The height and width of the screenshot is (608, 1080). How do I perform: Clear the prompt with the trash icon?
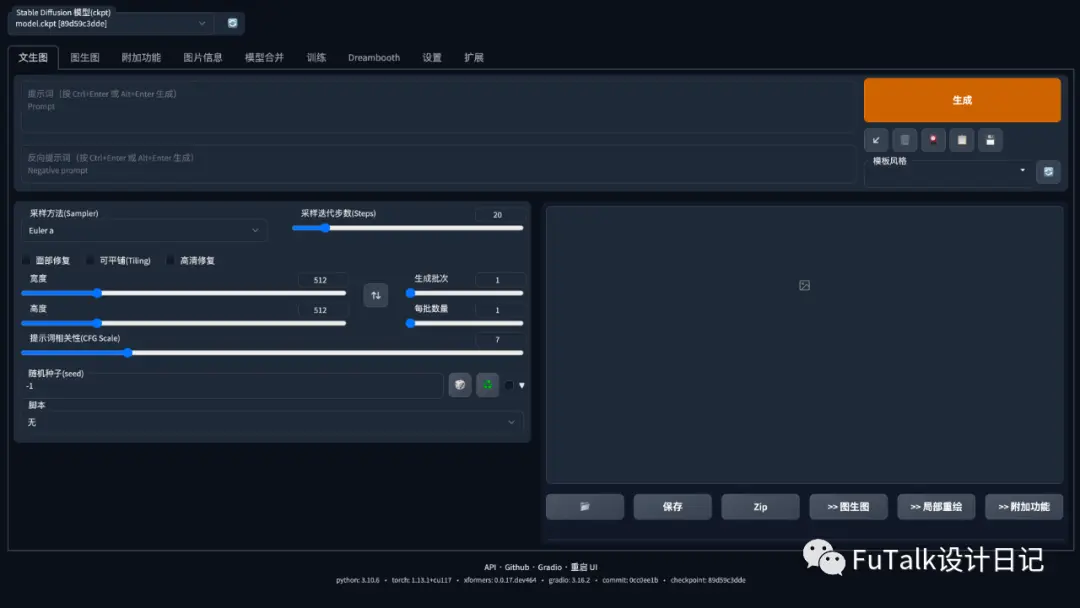905,140
